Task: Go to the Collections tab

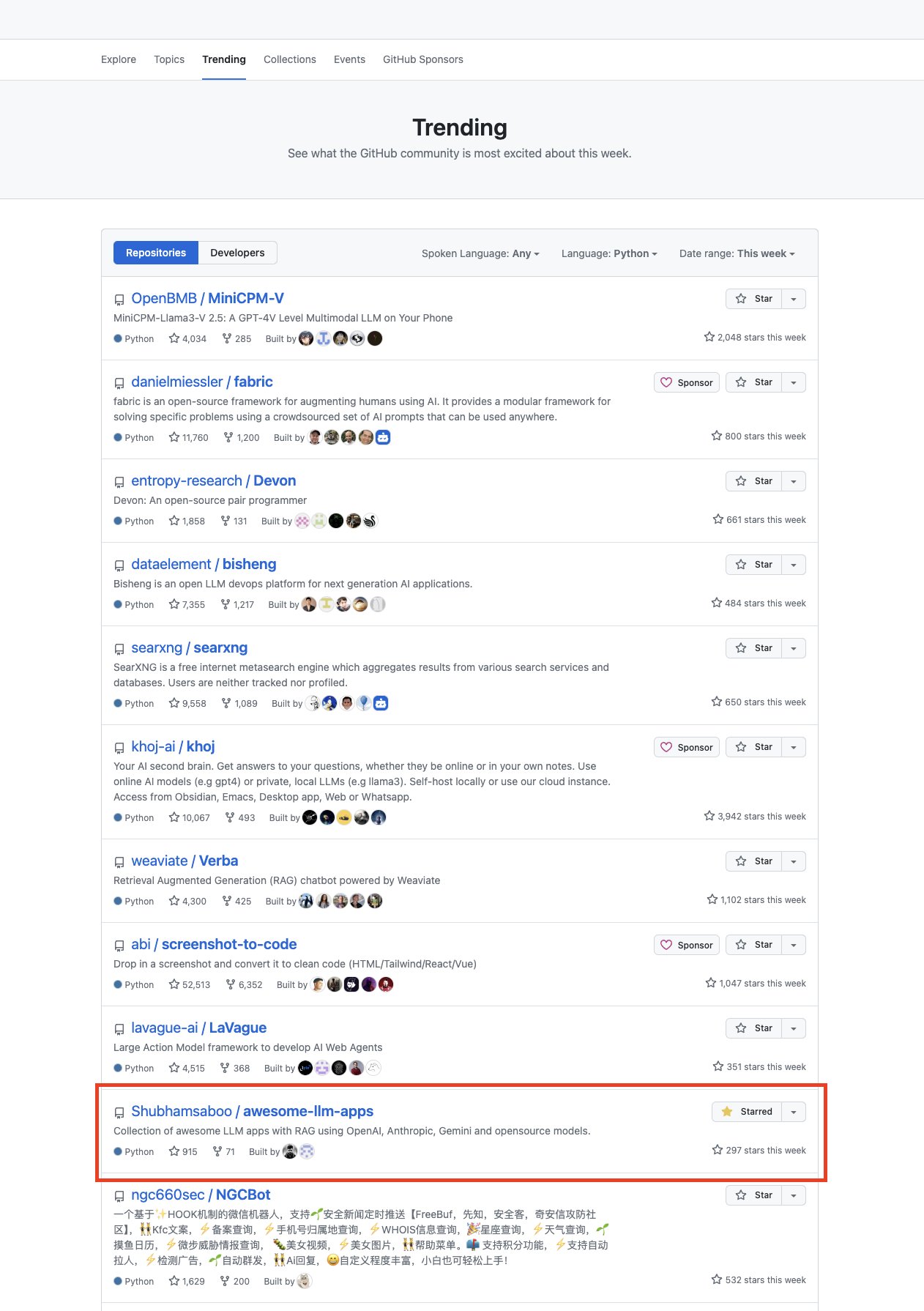Action: [290, 59]
